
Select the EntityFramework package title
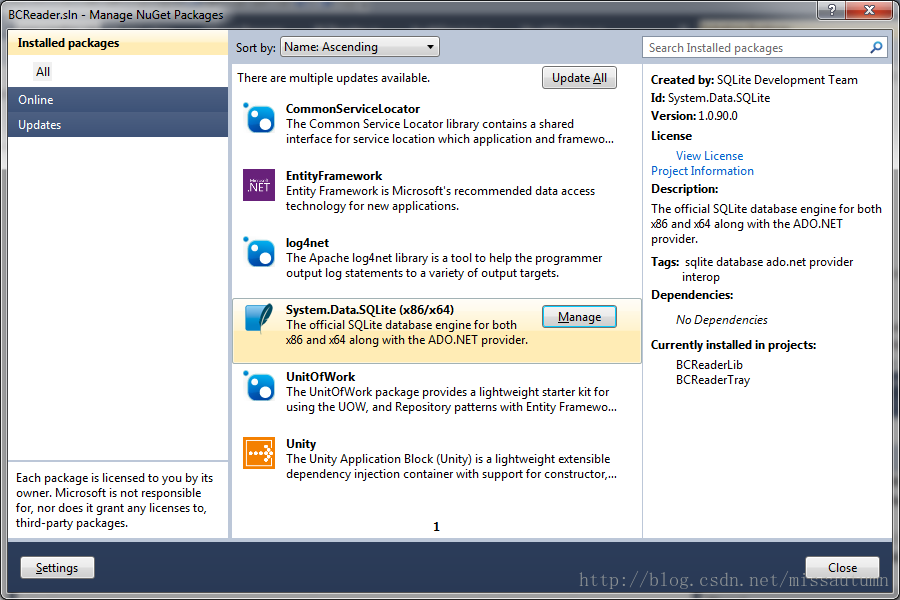(x=333, y=176)
